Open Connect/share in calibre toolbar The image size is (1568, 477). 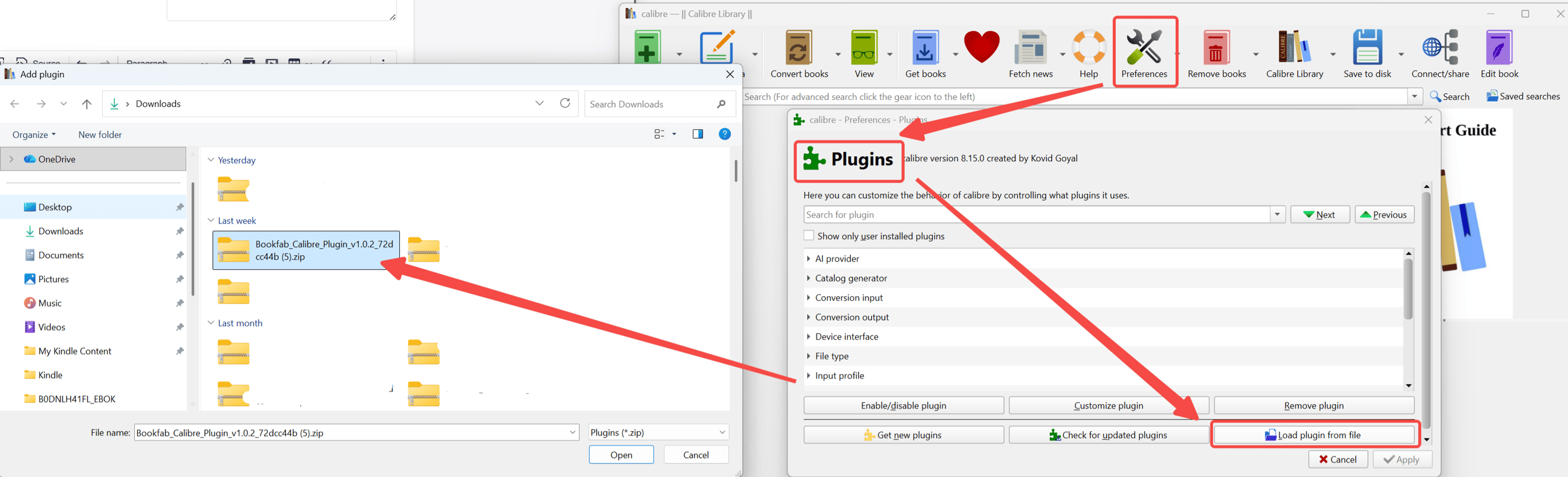(x=1440, y=54)
